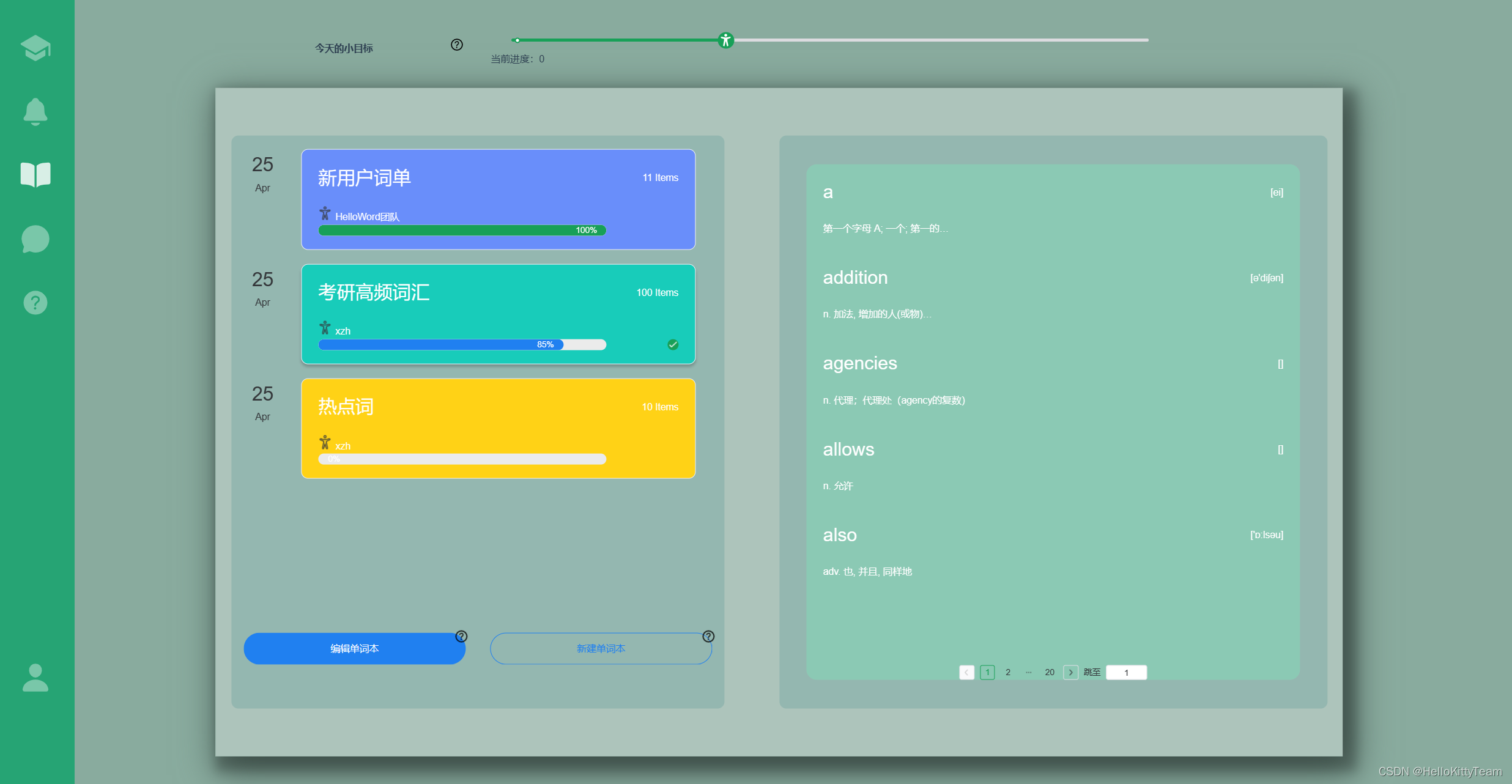Click the 跳至 page number input
The image size is (1512, 784).
pos(1127,673)
